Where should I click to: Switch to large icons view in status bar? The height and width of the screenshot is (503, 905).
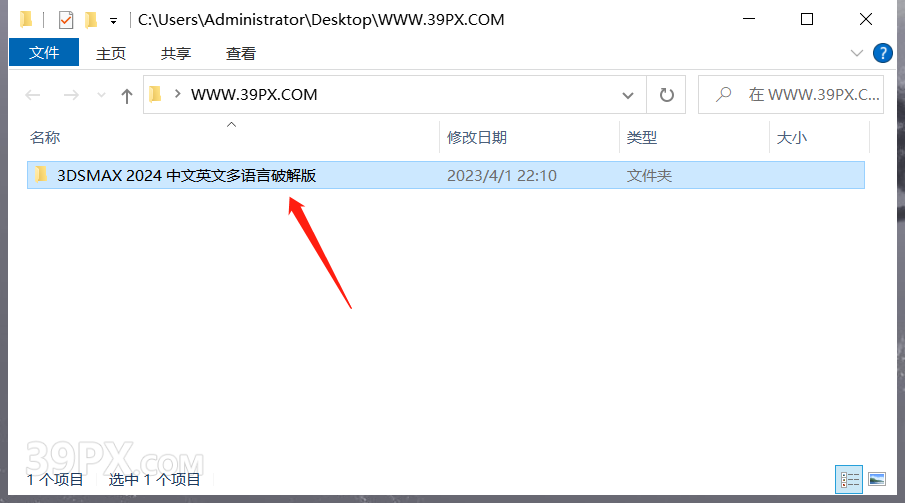pos(877,479)
